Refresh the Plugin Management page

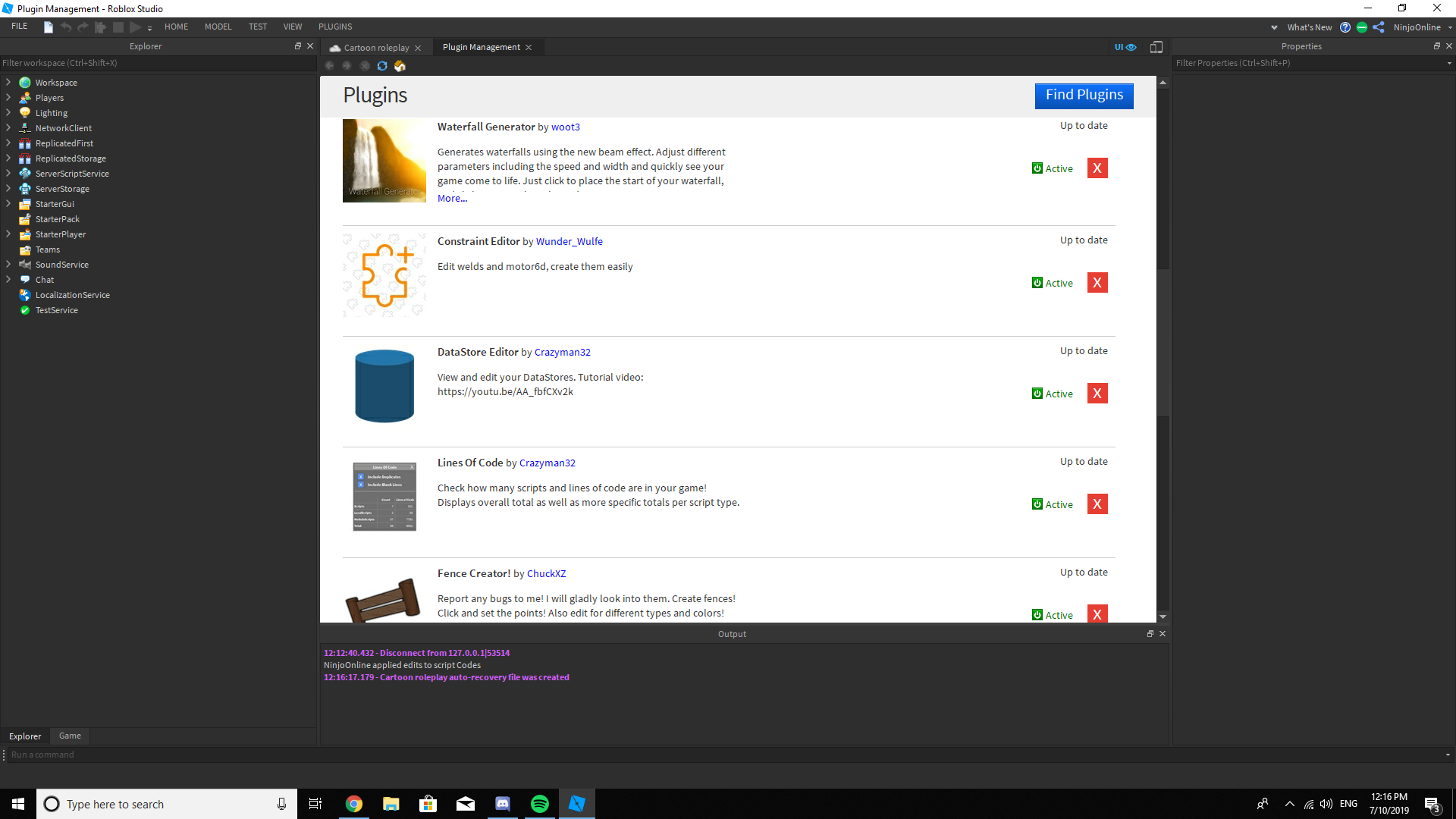click(381, 66)
